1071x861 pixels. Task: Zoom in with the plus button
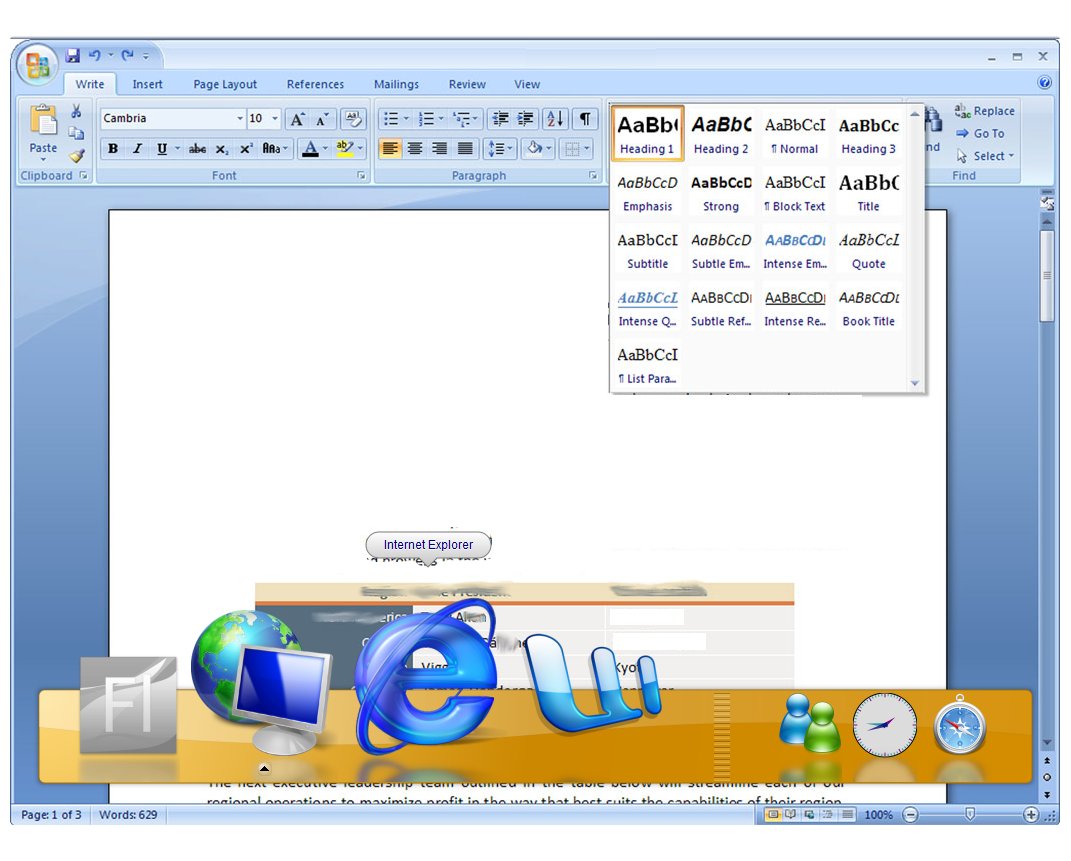point(1031,815)
